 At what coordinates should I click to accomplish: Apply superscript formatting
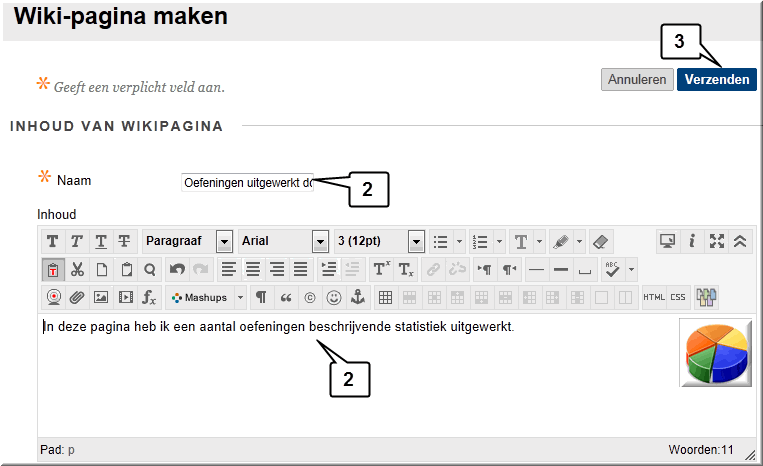click(381, 269)
